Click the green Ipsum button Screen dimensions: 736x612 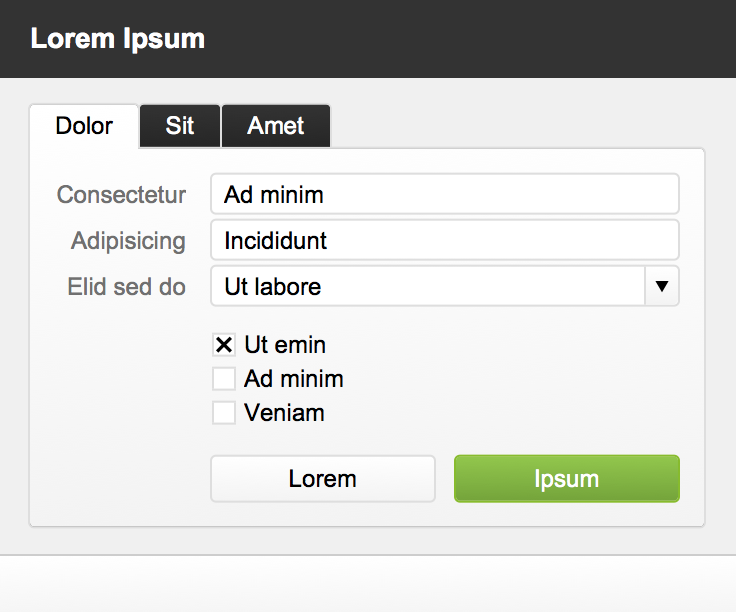click(x=567, y=479)
